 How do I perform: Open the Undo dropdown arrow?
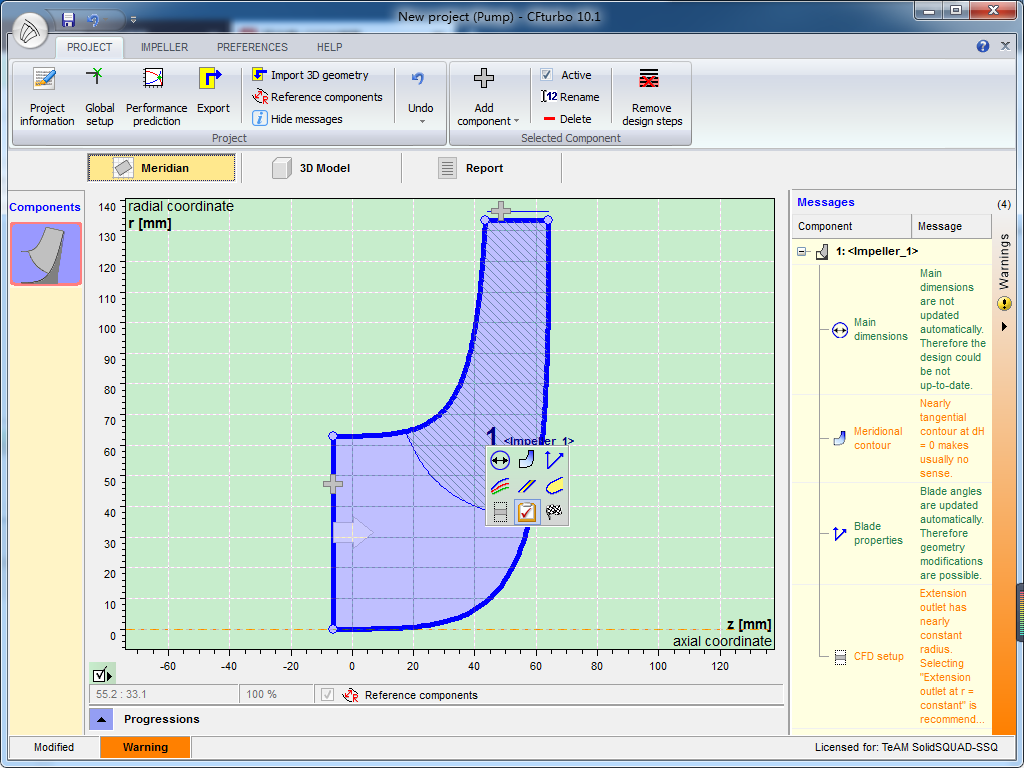(x=421, y=121)
